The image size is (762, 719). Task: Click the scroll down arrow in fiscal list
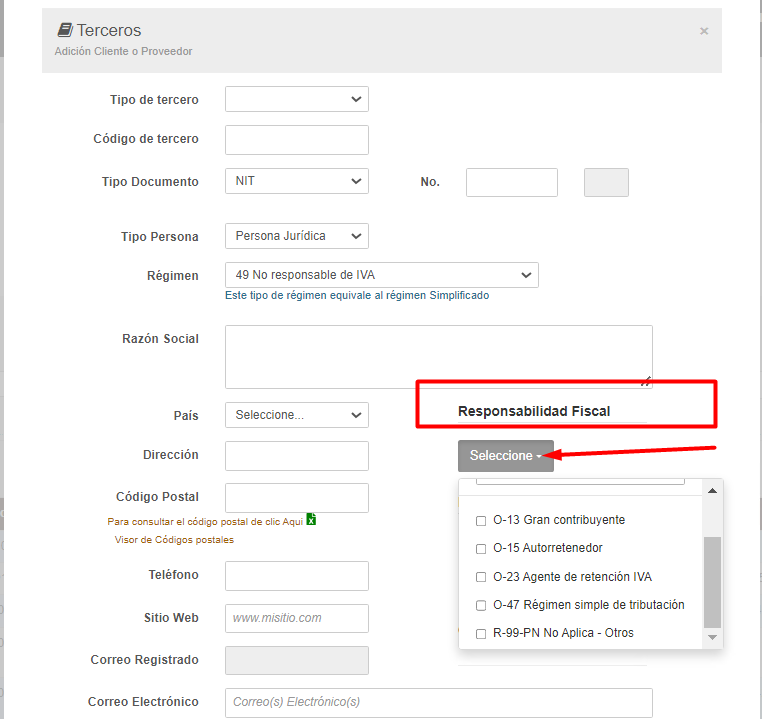712,637
